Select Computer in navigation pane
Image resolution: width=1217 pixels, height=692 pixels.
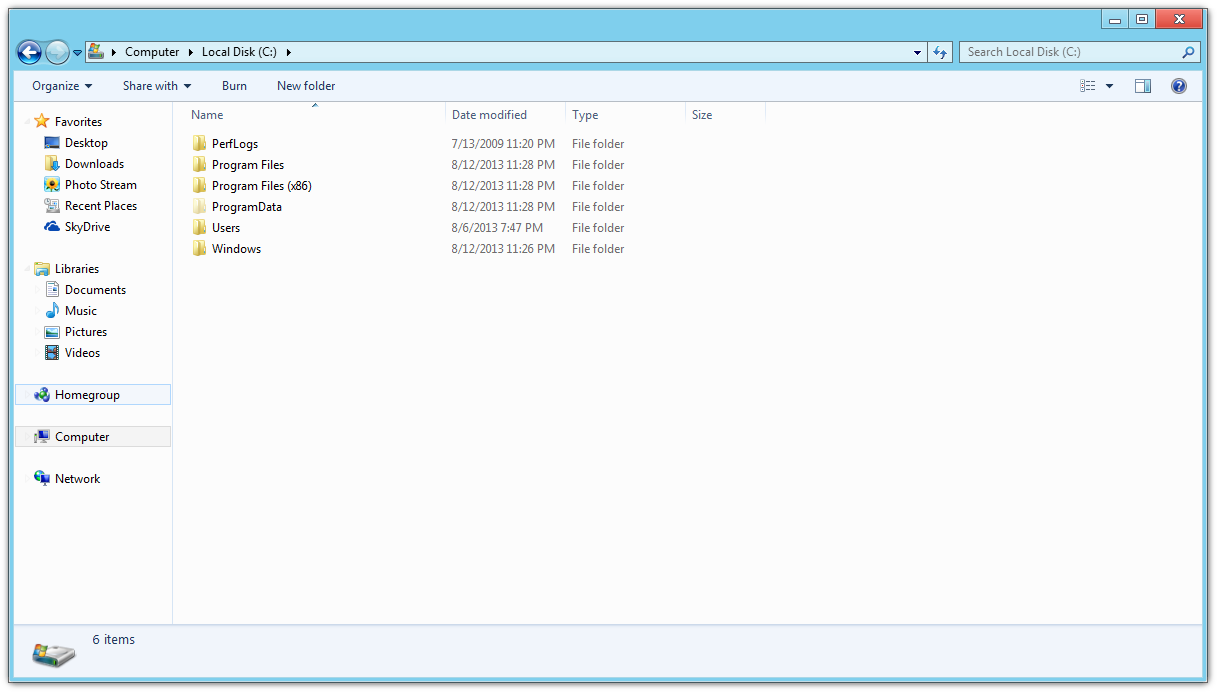click(x=93, y=437)
